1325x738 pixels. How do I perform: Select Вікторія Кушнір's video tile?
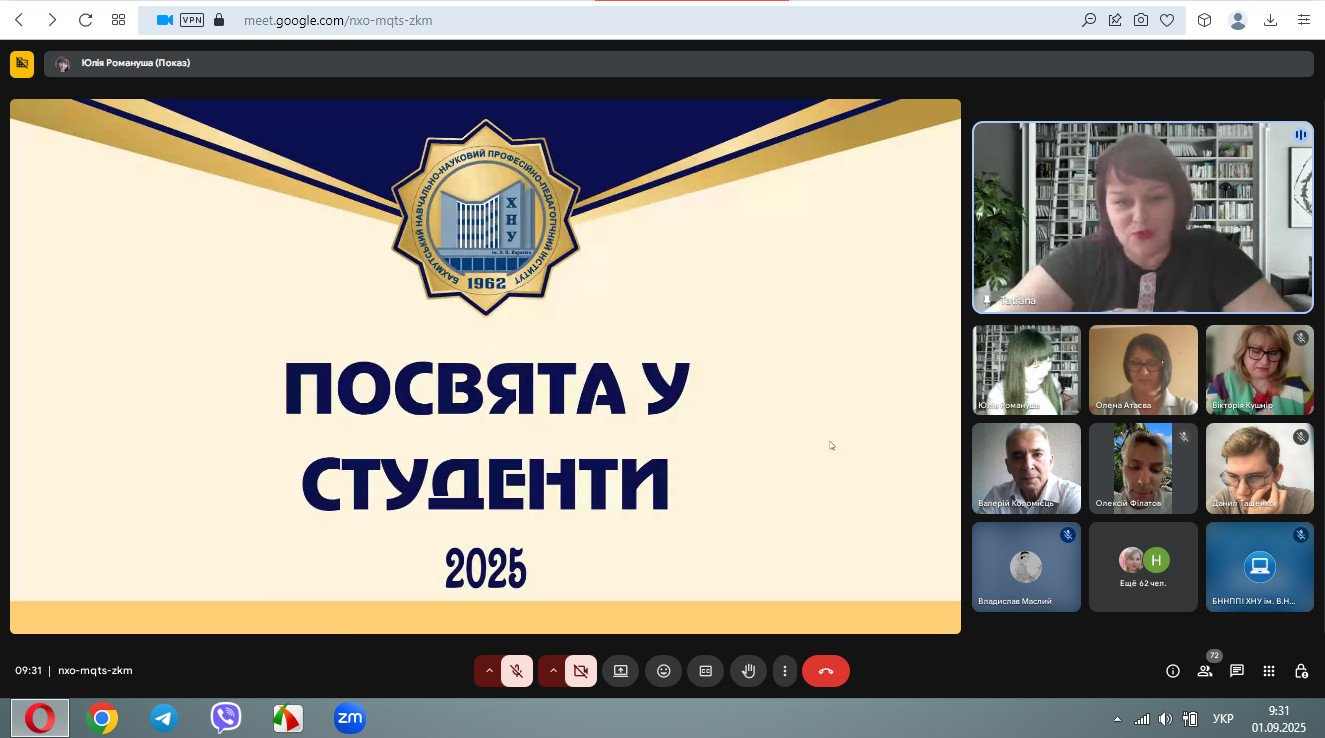[1260, 370]
